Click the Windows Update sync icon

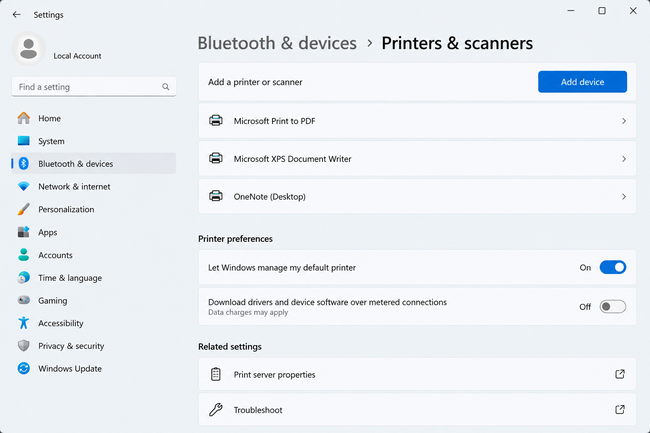24,368
